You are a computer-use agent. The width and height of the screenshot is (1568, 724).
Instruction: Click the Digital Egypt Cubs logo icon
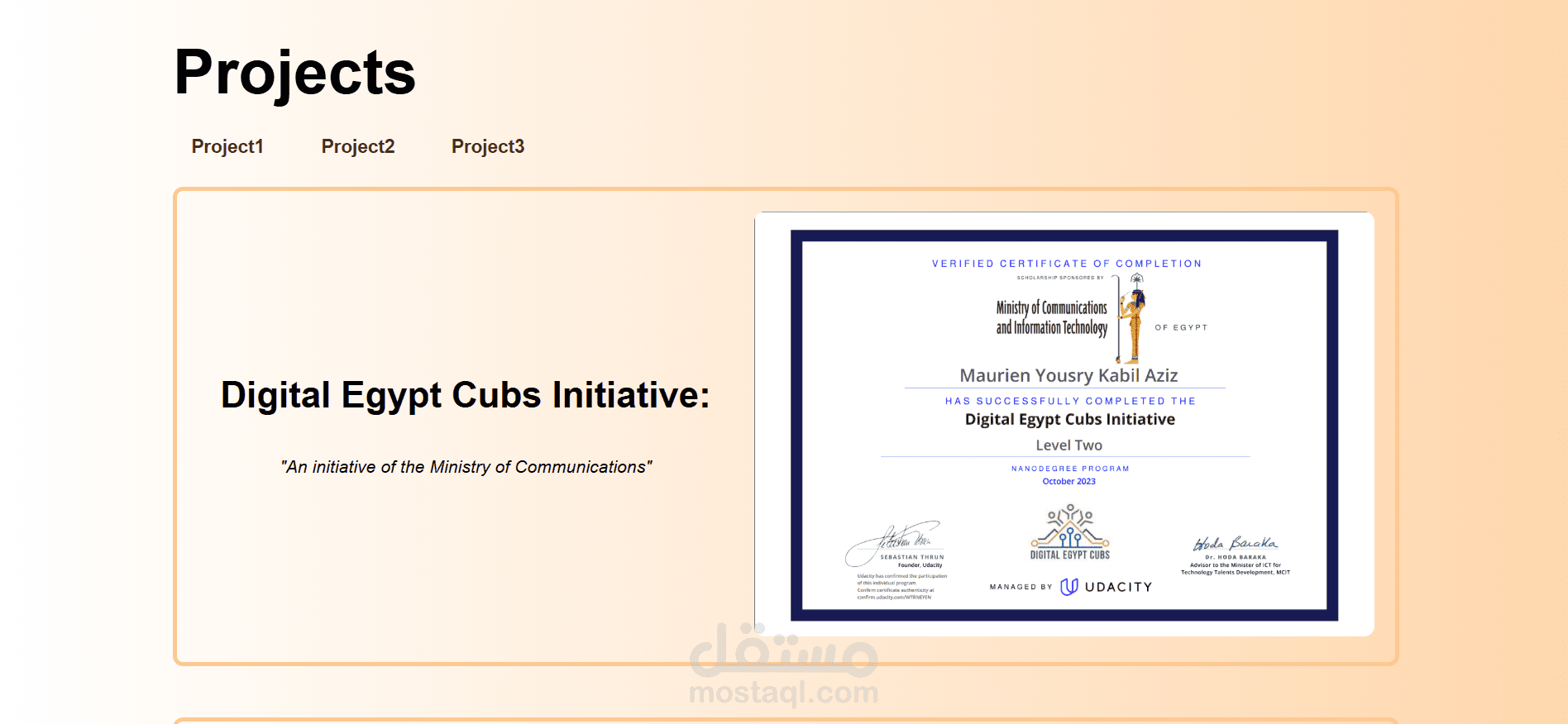click(1070, 532)
